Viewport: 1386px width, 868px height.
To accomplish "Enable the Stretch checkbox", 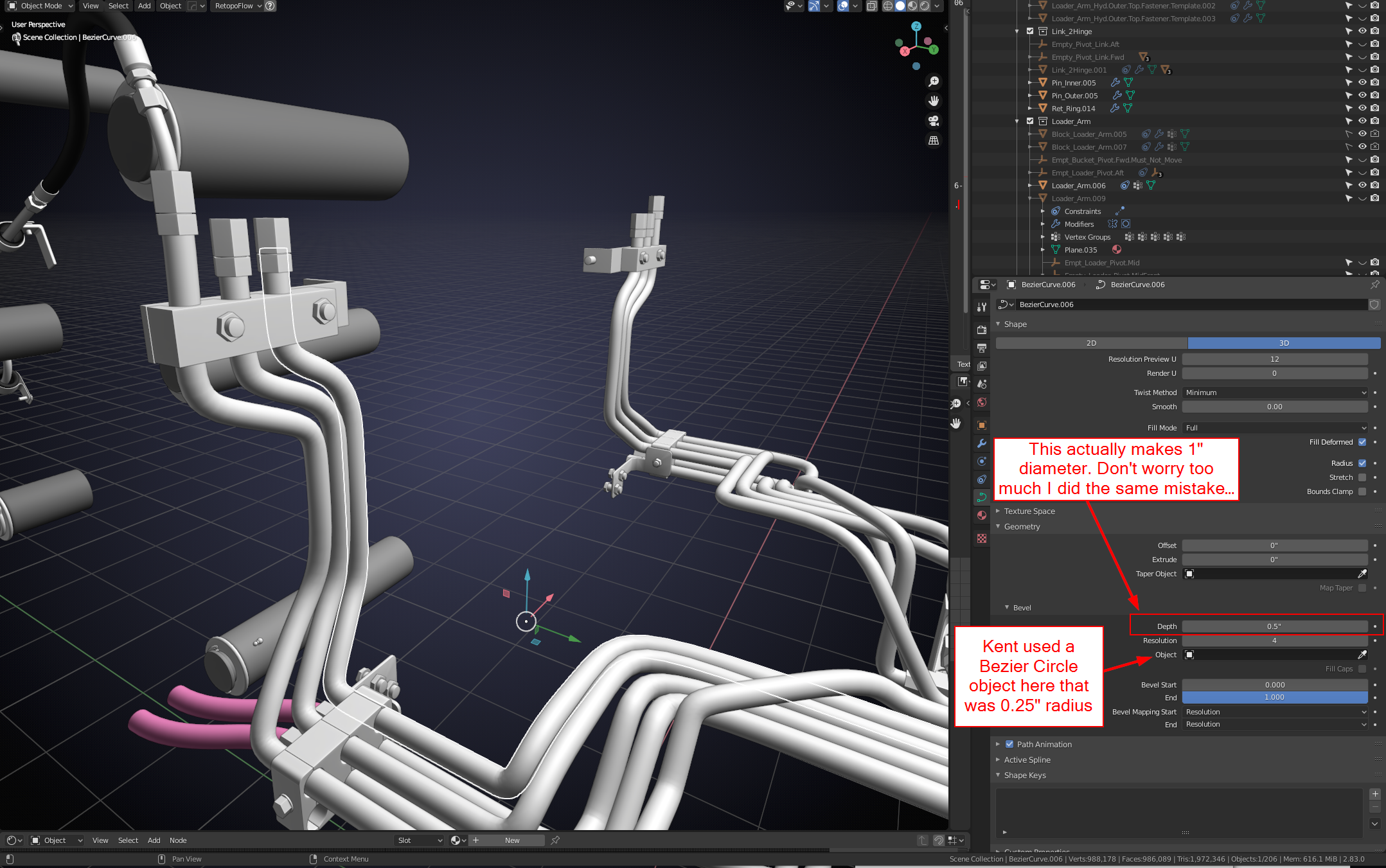I will pos(1362,477).
